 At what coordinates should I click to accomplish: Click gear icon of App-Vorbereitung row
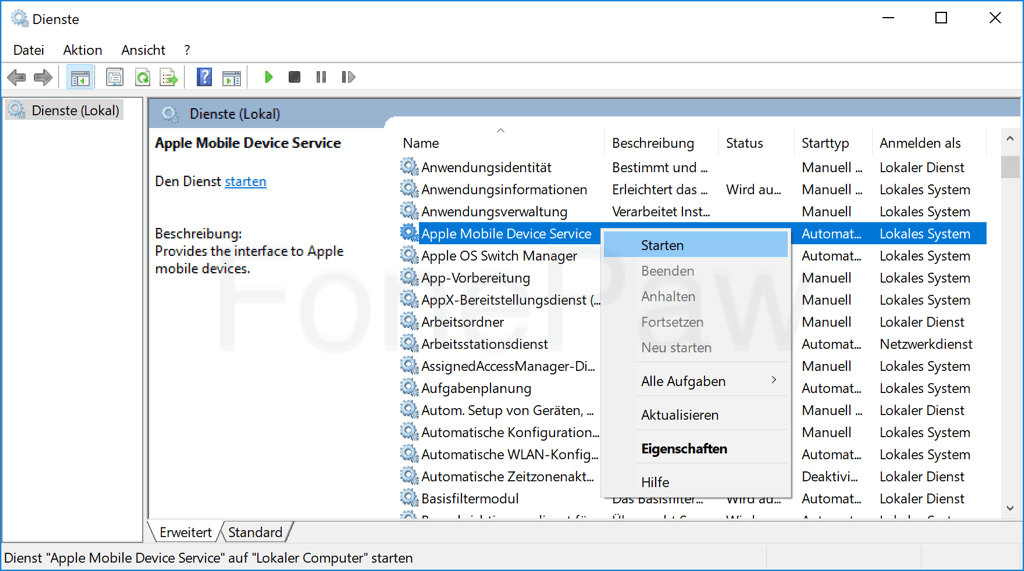pos(409,277)
